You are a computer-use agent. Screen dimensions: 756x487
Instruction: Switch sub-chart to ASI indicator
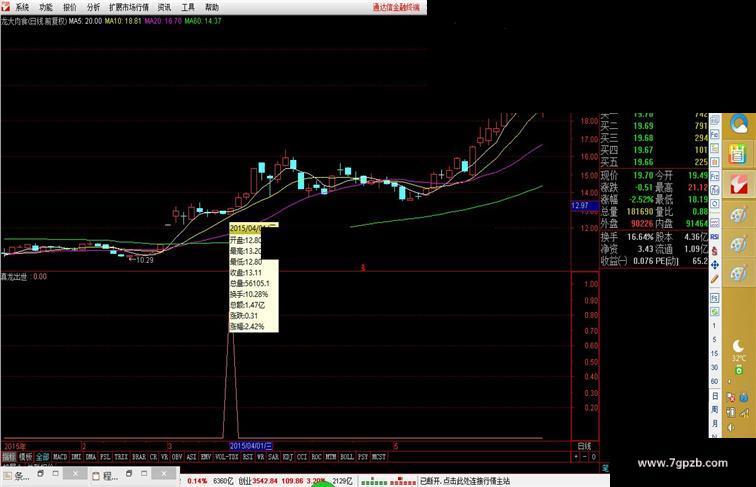pyautogui.click(x=191, y=457)
